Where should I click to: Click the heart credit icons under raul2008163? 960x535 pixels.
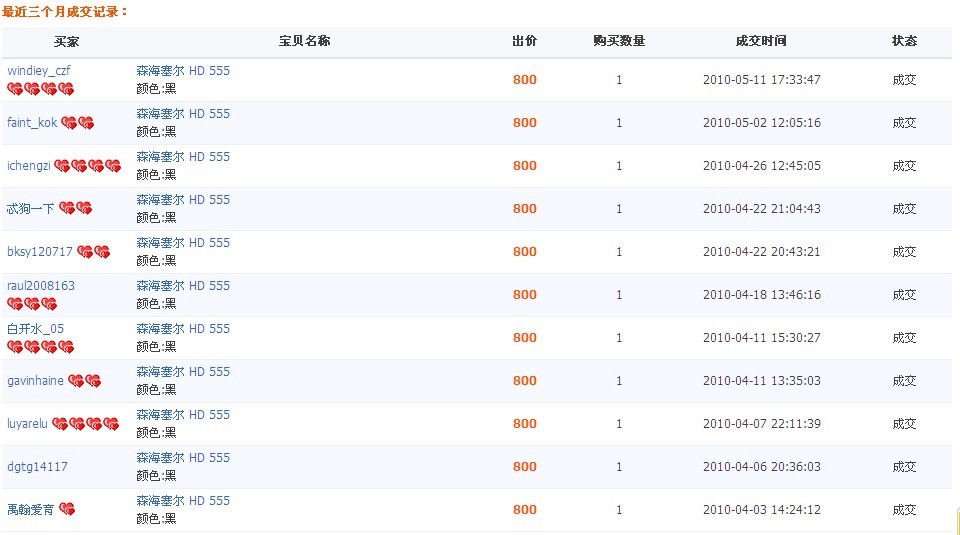tap(32, 304)
